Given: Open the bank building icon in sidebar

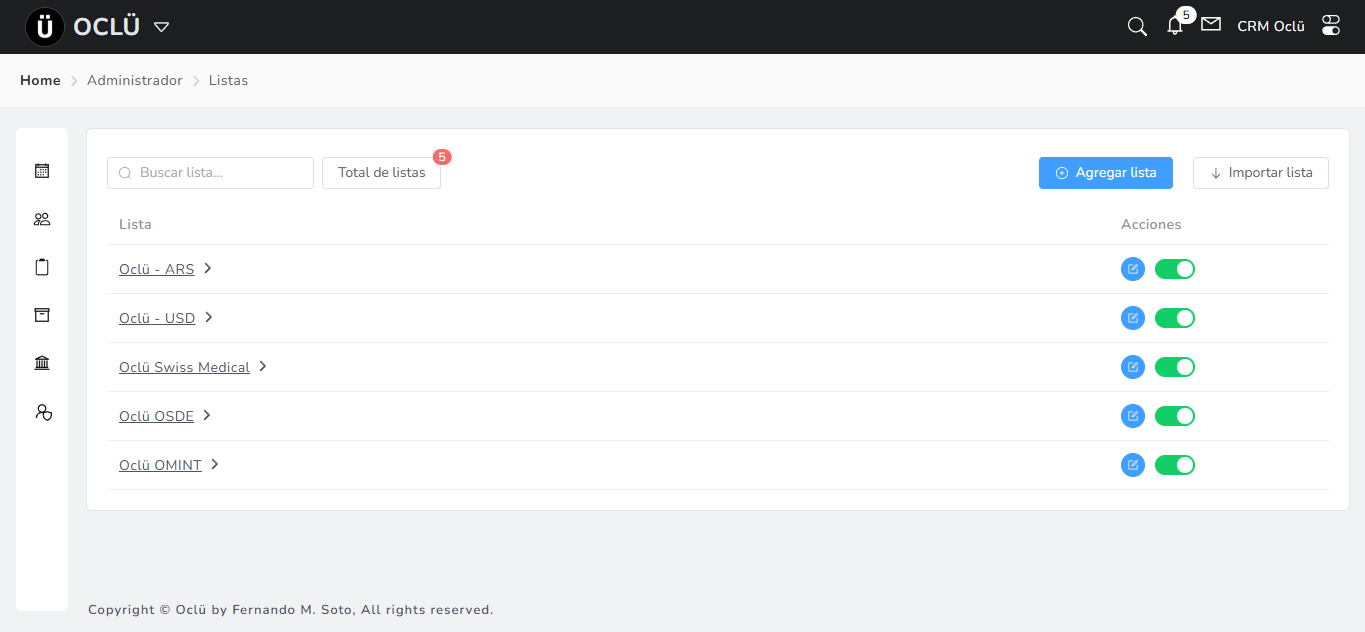Looking at the screenshot, I should pos(42,363).
